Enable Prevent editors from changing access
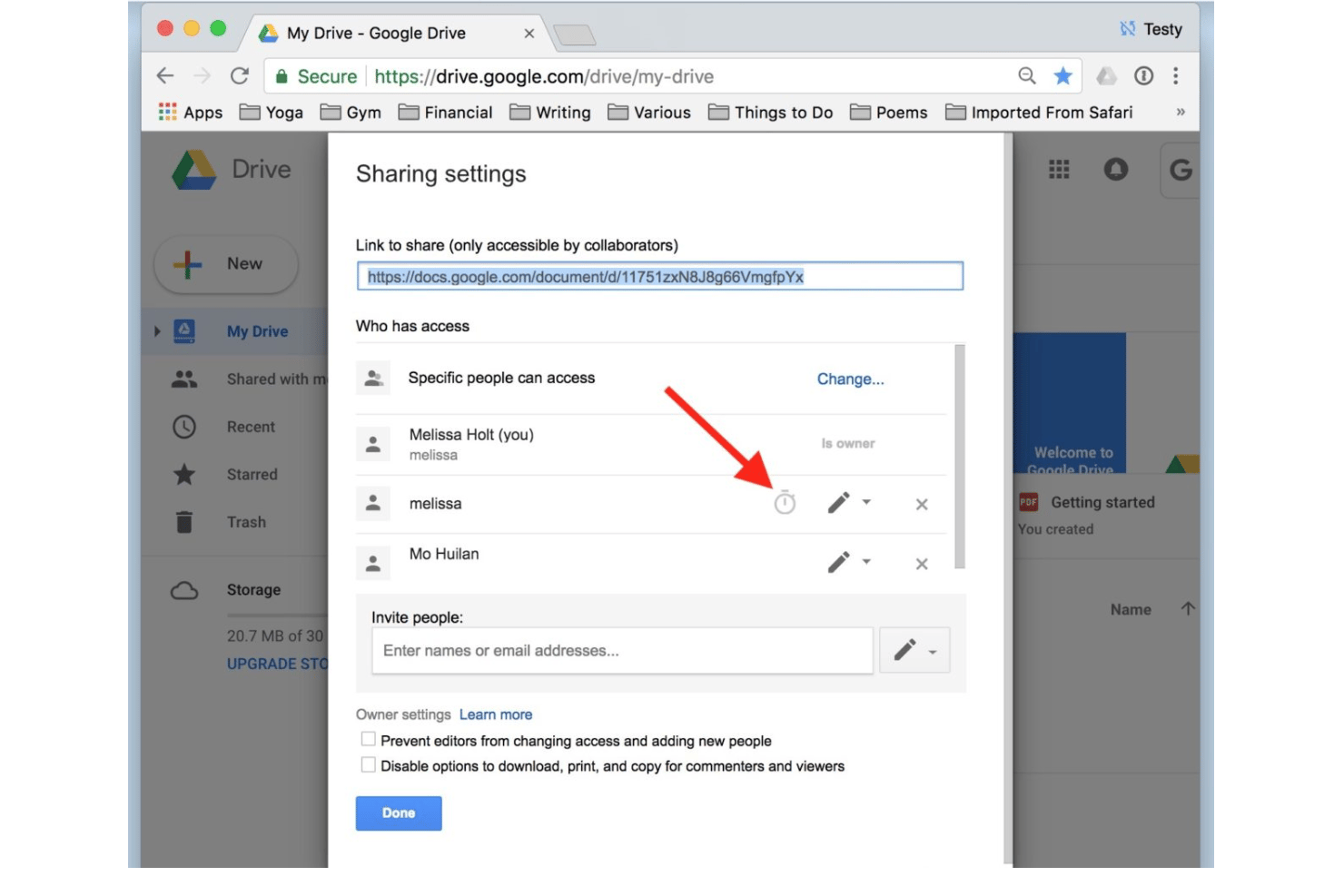 coord(368,739)
